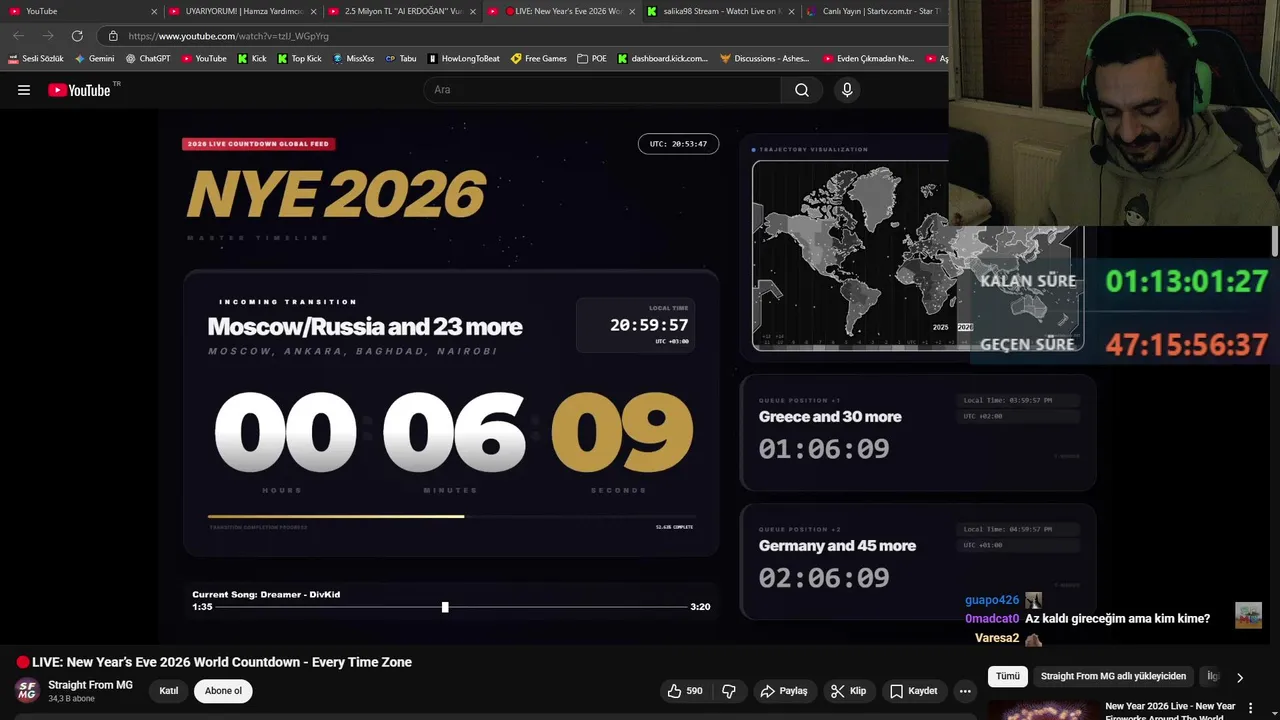
Task: Click the 34,3 B abone subscriber count
Action: (x=71, y=699)
